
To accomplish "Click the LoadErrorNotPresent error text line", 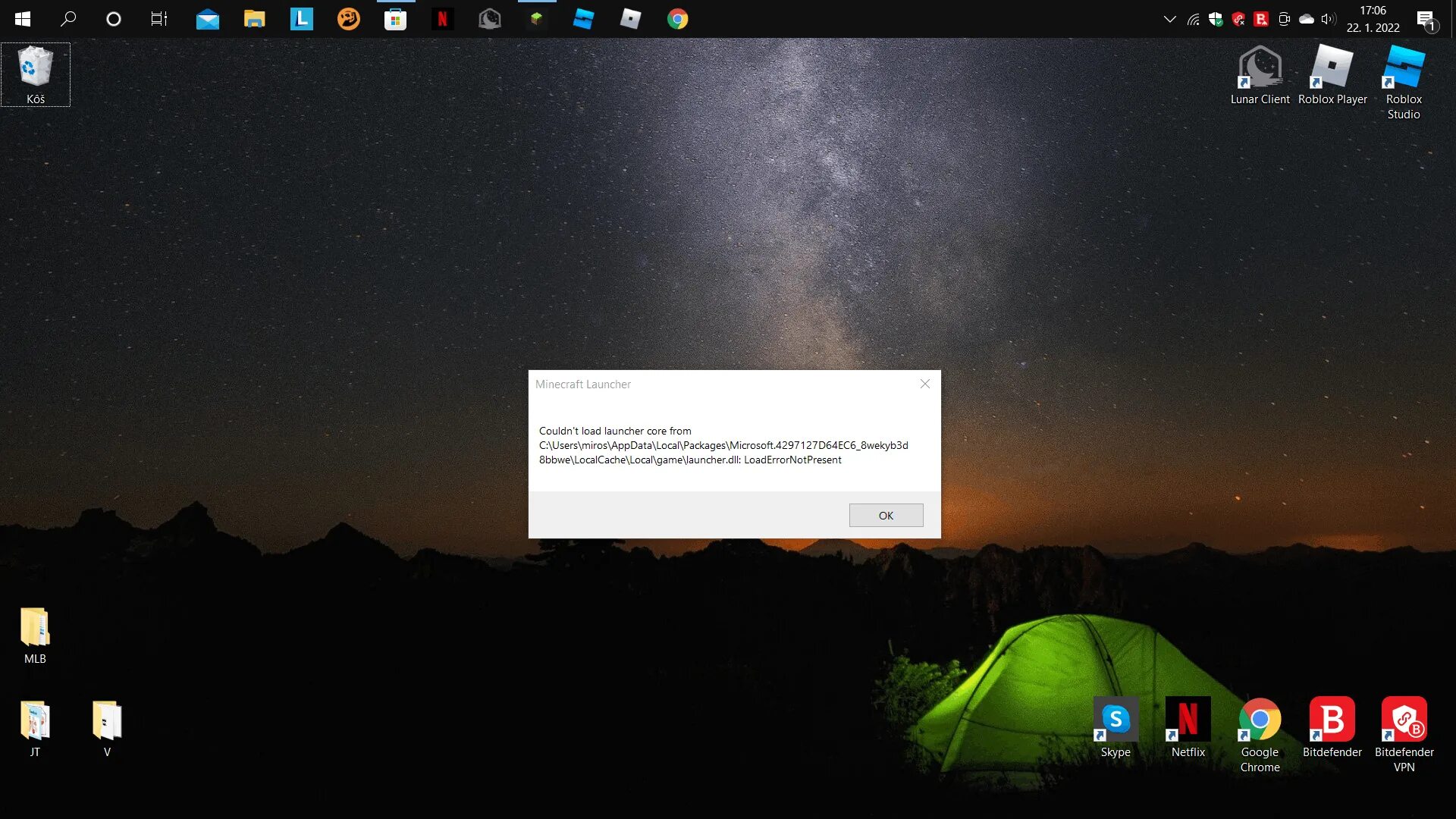I will [x=690, y=460].
